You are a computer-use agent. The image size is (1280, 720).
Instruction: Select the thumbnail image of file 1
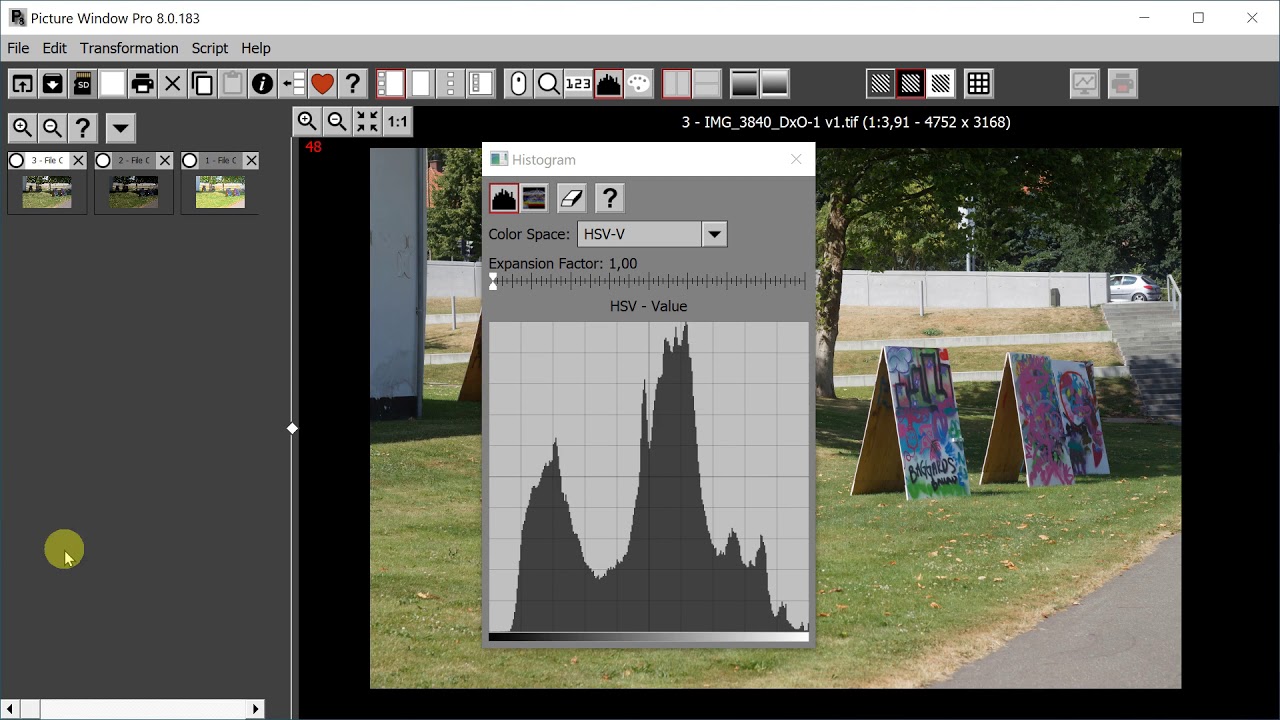[220, 192]
